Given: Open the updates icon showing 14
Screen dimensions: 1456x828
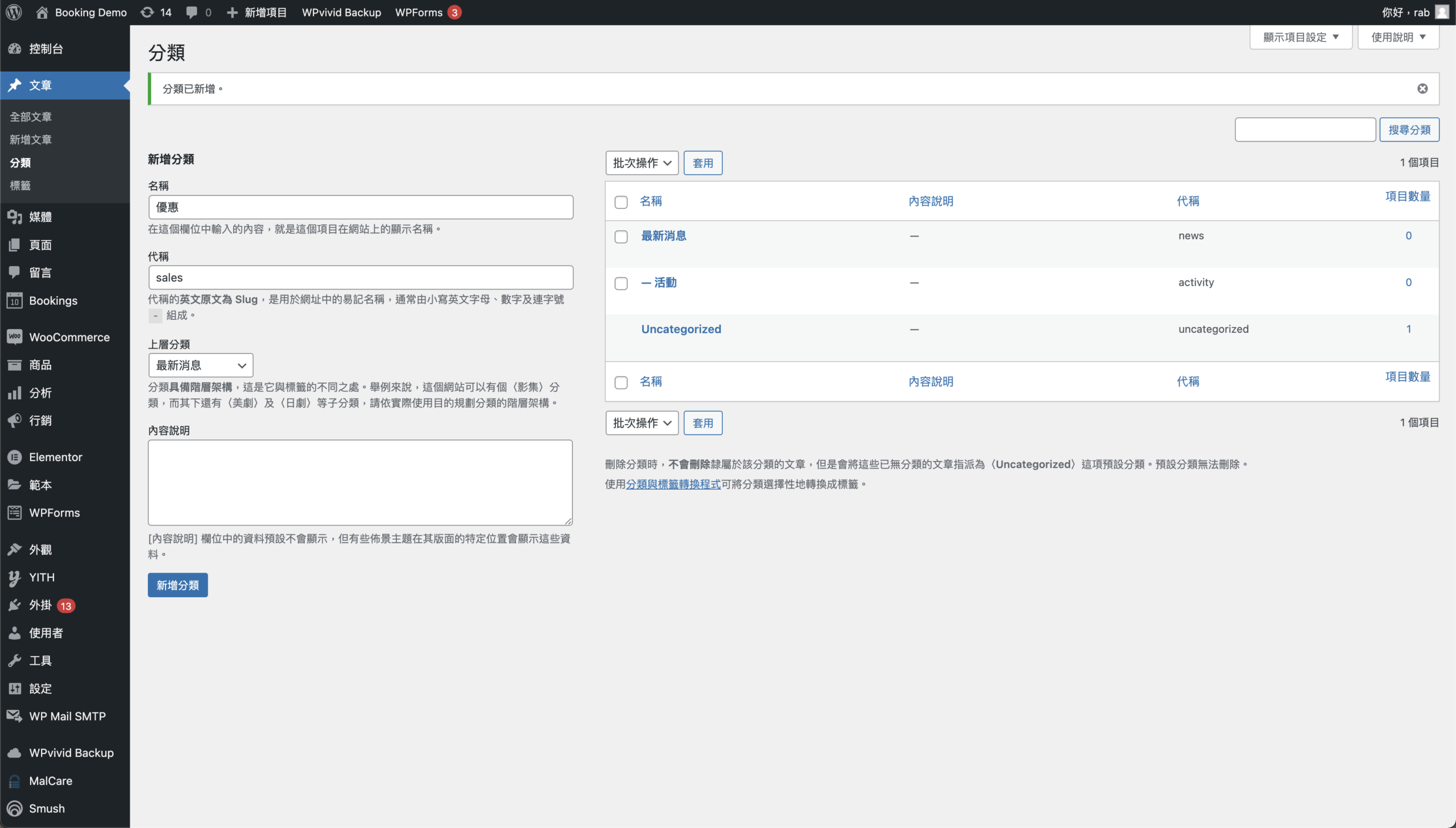Looking at the screenshot, I should (x=147, y=12).
